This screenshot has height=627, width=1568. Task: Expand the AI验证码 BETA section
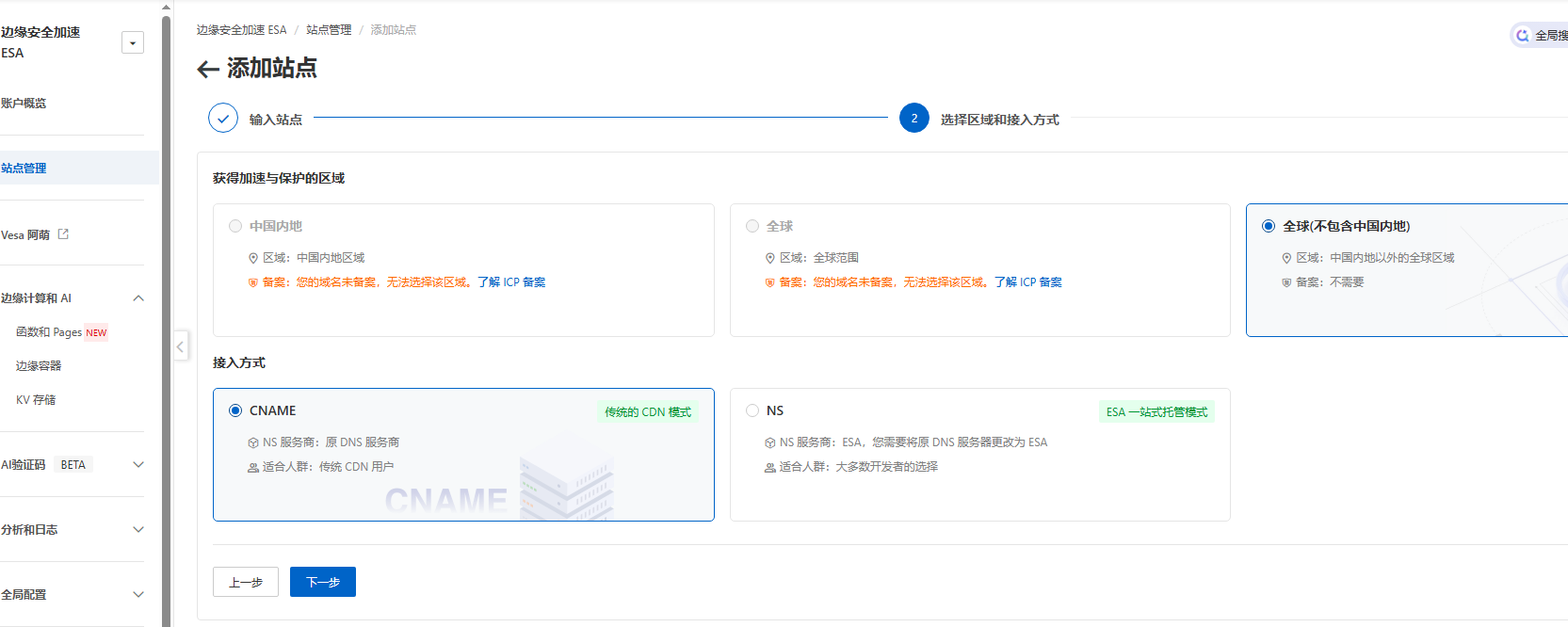pyautogui.click(x=138, y=465)
